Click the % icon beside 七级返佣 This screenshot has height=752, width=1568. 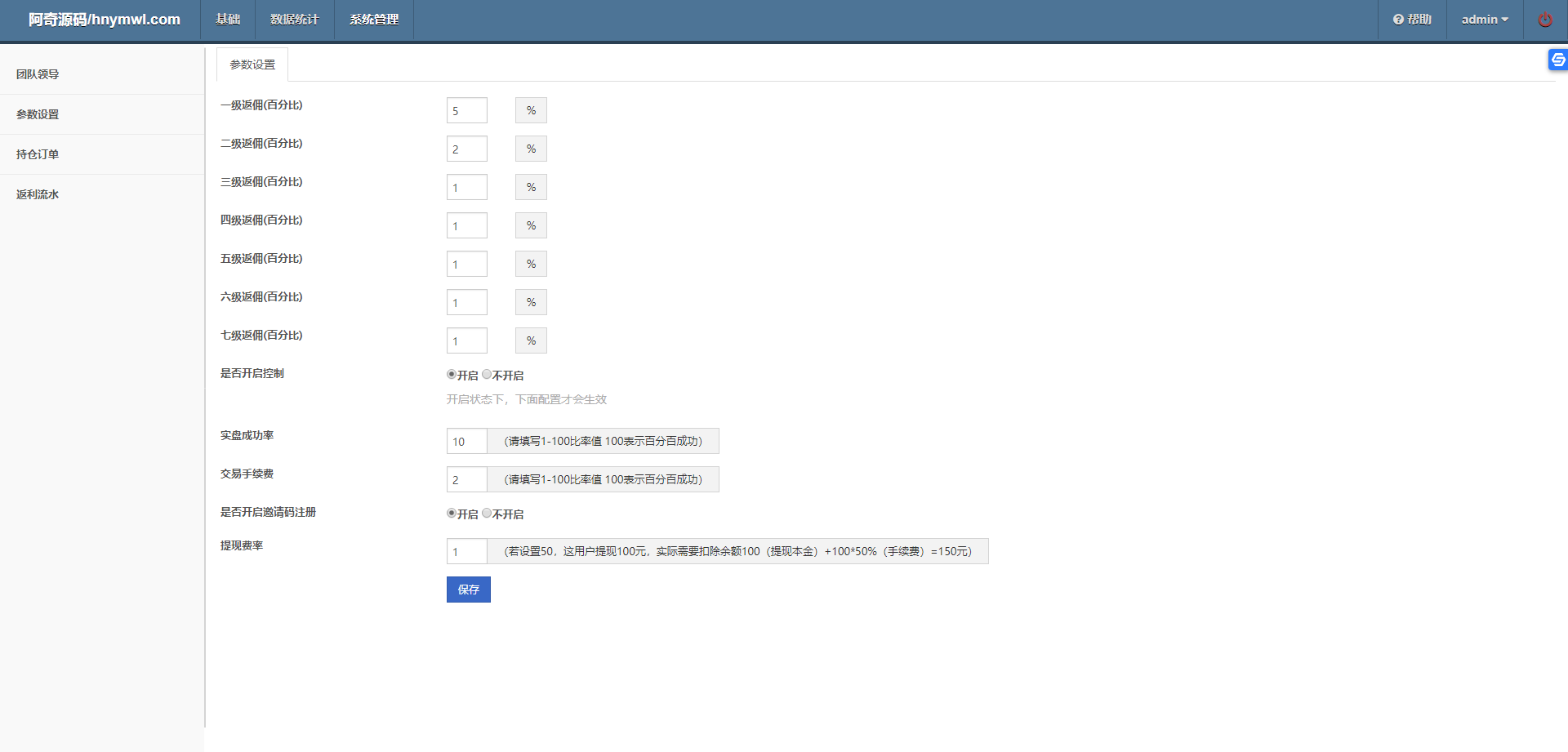(x=531, y=340)
